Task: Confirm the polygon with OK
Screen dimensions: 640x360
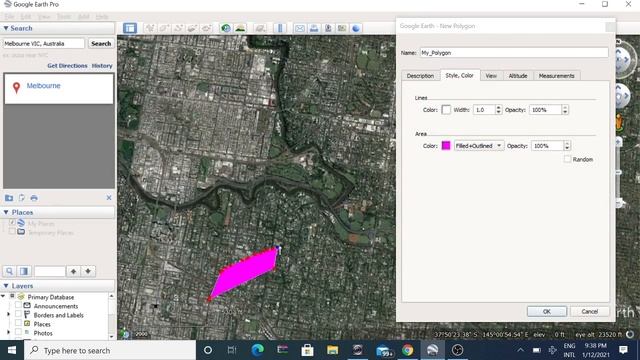Action: click(547, 311)
